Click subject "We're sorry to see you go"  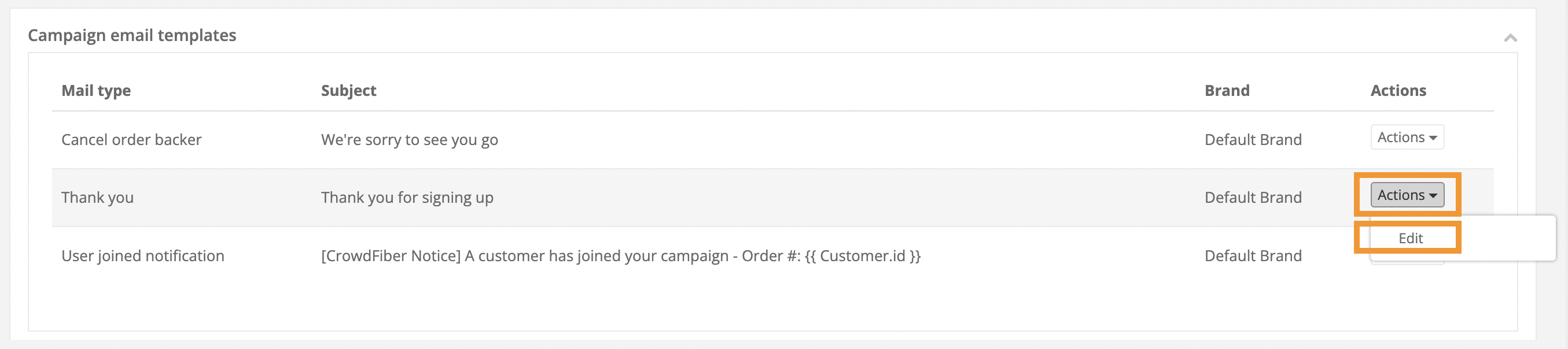(409, 140)
